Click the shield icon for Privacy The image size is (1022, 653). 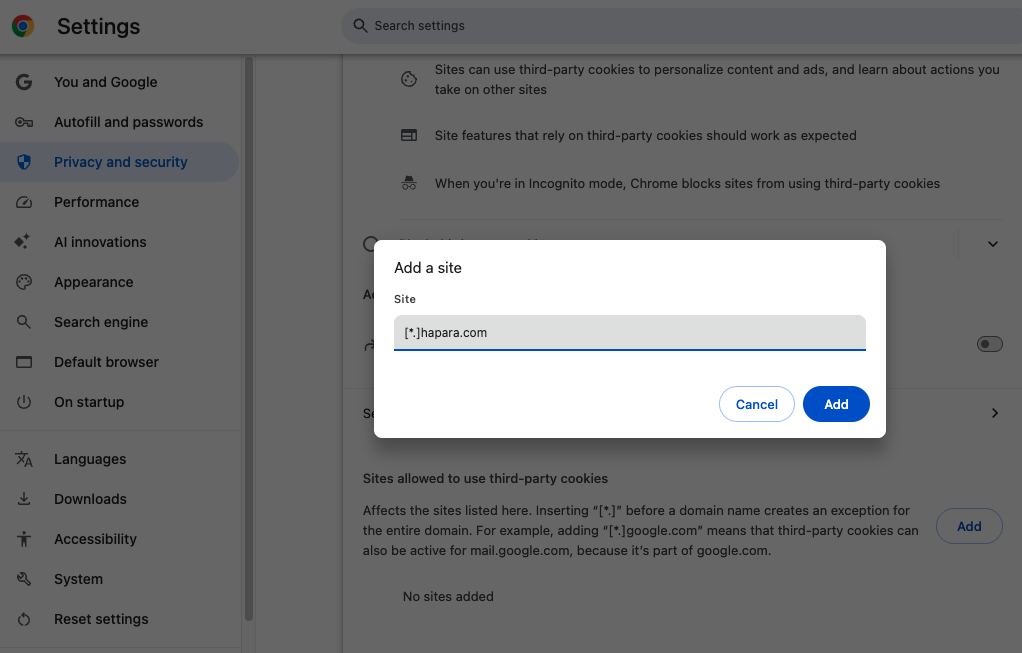click(x=24, y=162)
